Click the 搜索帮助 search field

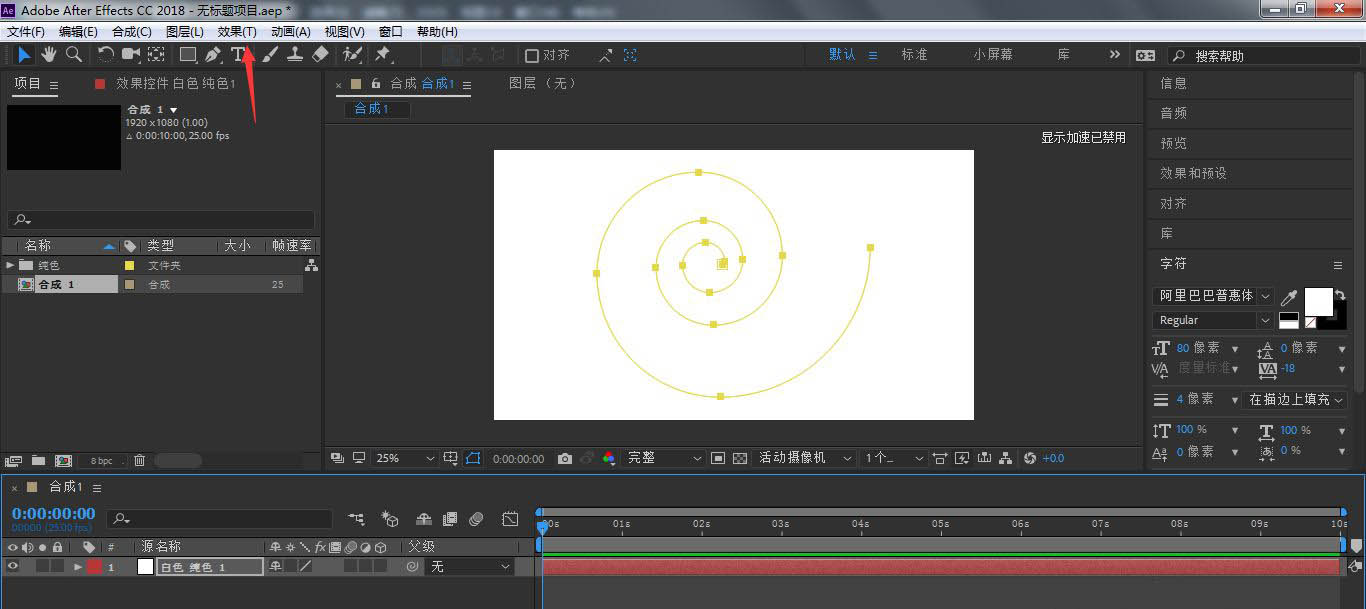click(1265, 56)
